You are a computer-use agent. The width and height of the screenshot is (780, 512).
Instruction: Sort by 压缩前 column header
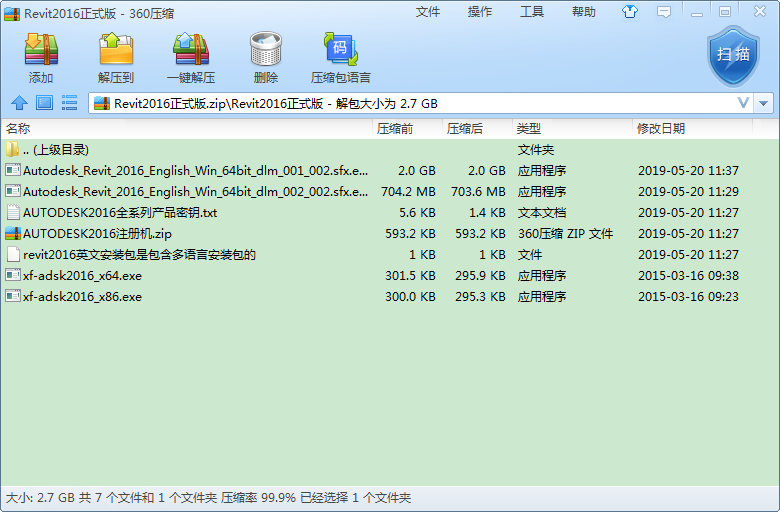(407, 128)
